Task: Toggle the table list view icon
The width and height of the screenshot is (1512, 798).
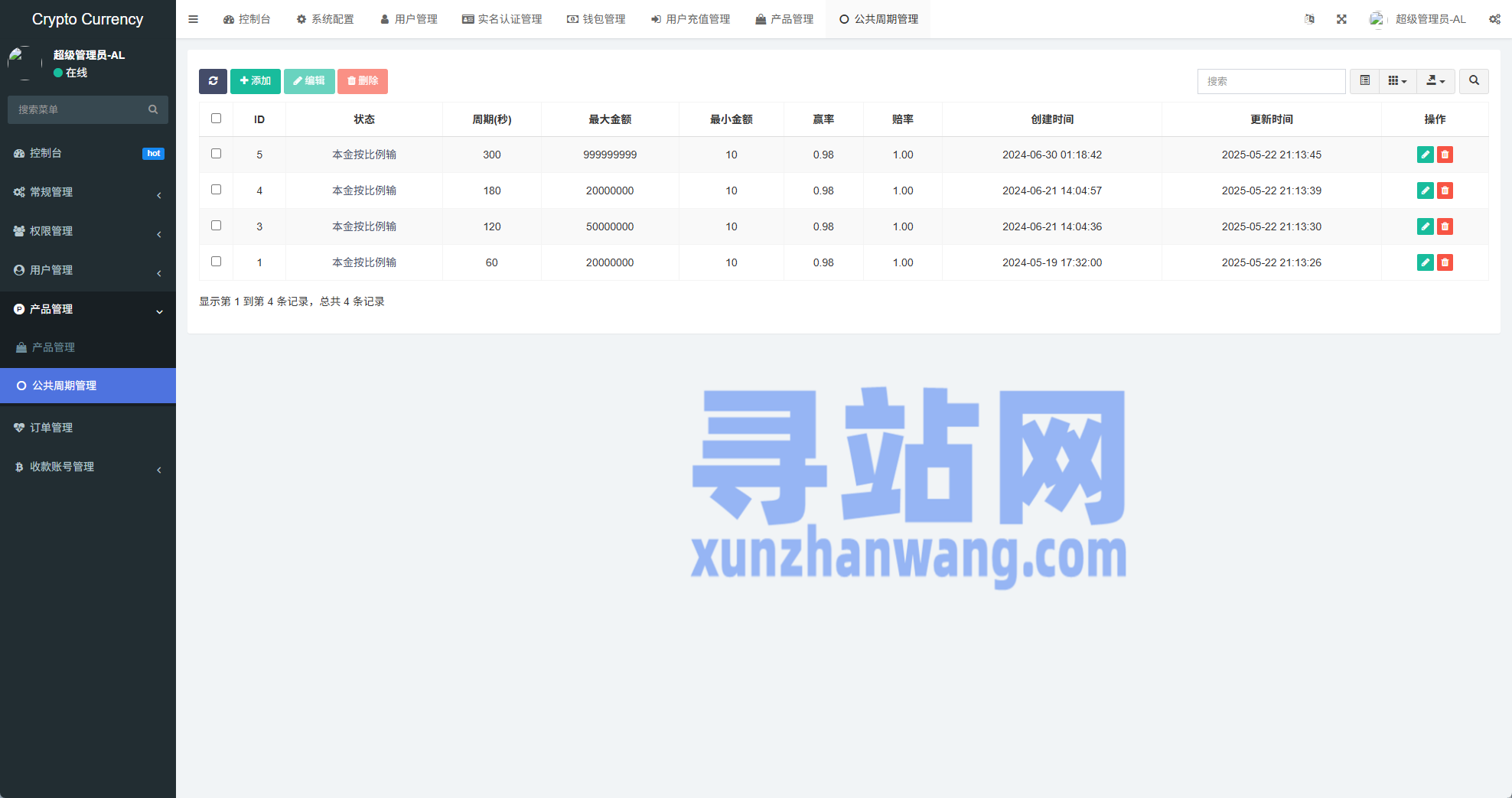Action: click(x=1364, y=81)
